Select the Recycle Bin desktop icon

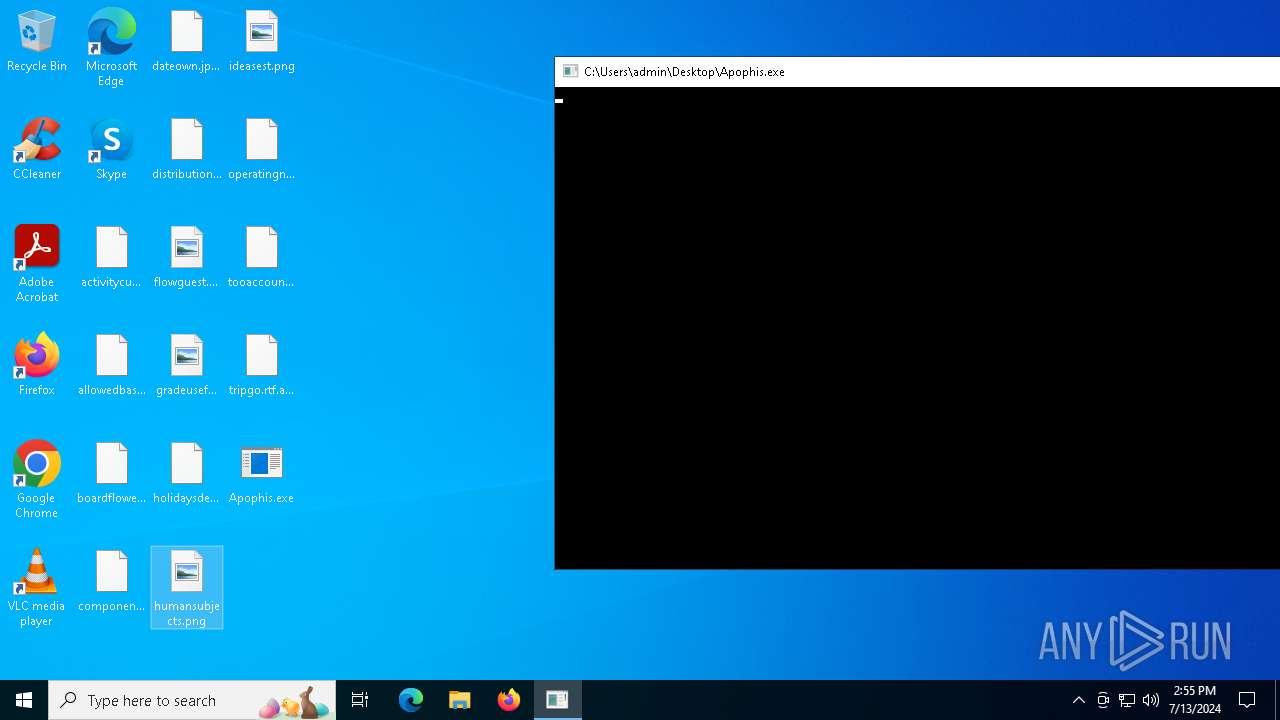tap(37, 42)
